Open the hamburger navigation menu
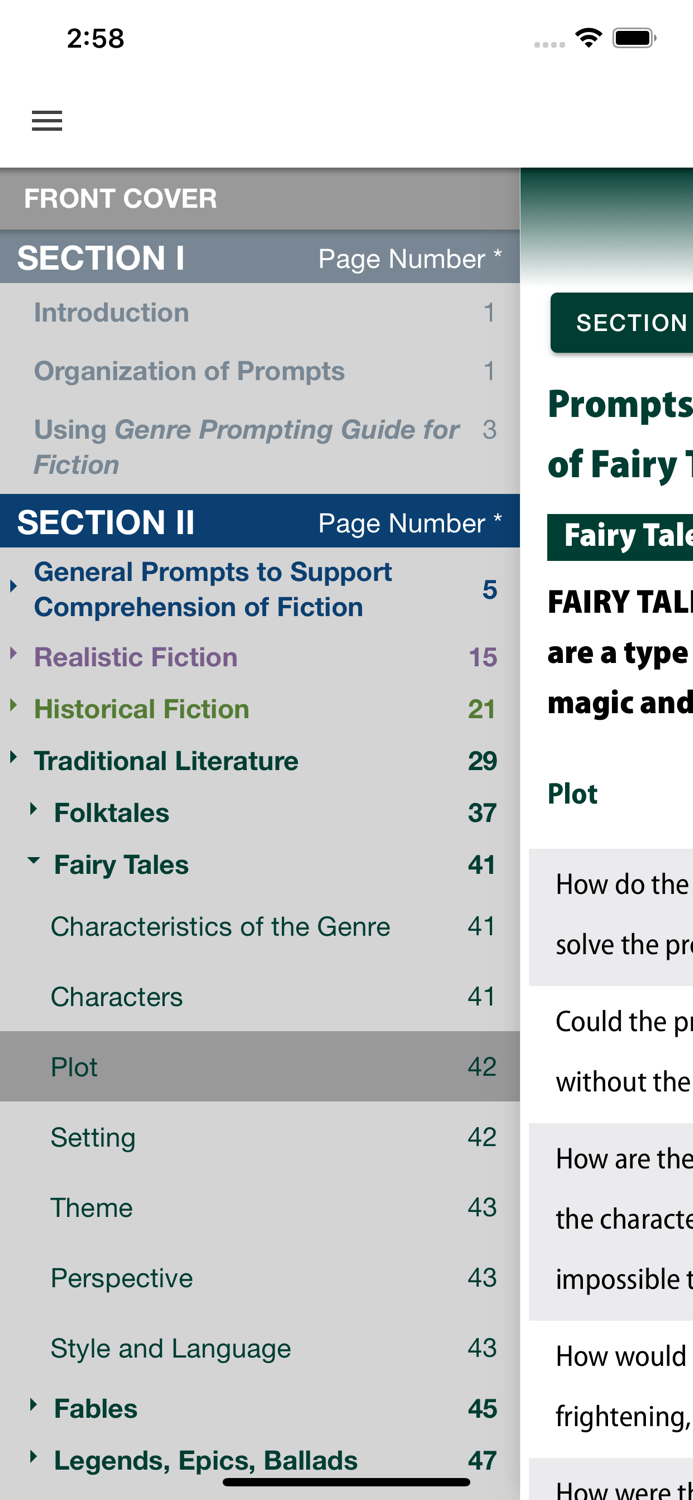This screenshot has width=693, height=1500. point(46,119)
